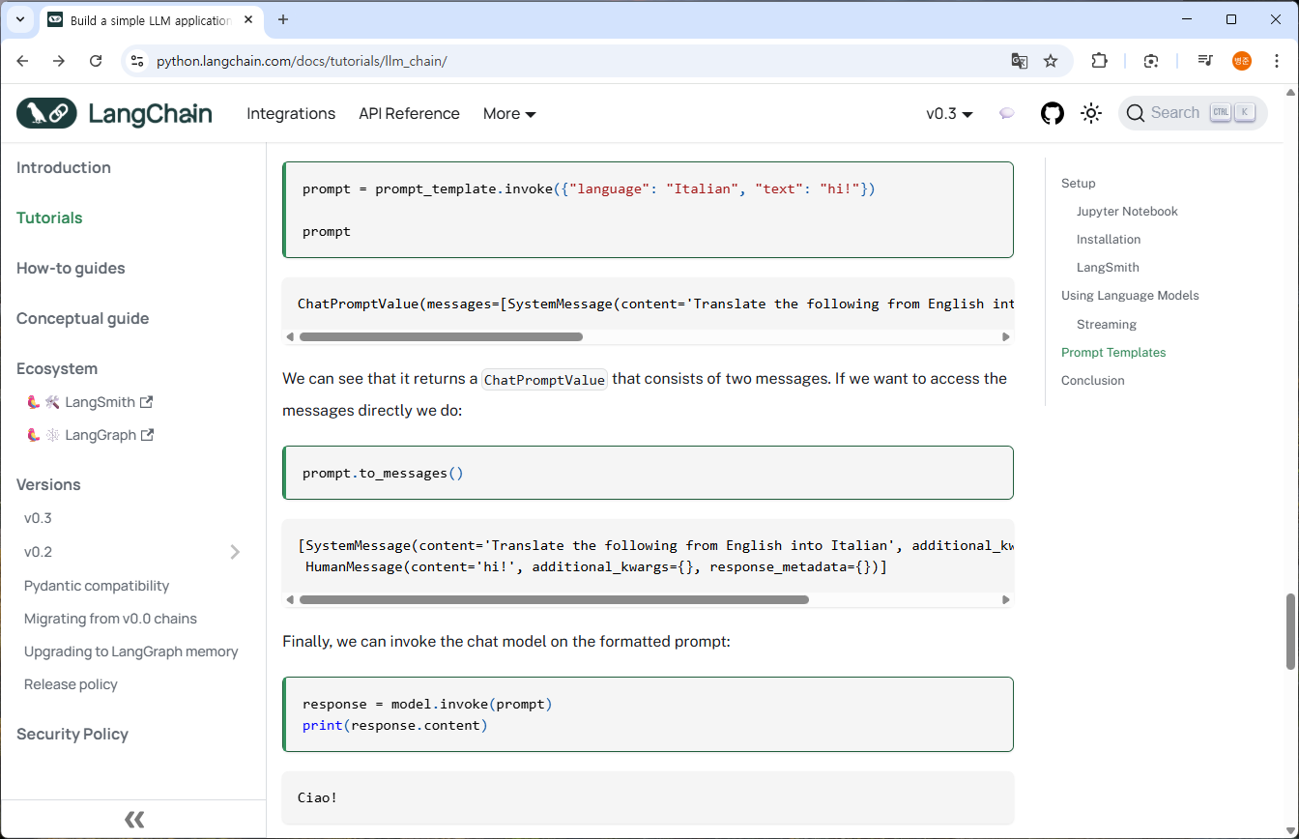Click the search magnifier icon
Viewport: 1299px width, 839px height.
click(1135, 113)
